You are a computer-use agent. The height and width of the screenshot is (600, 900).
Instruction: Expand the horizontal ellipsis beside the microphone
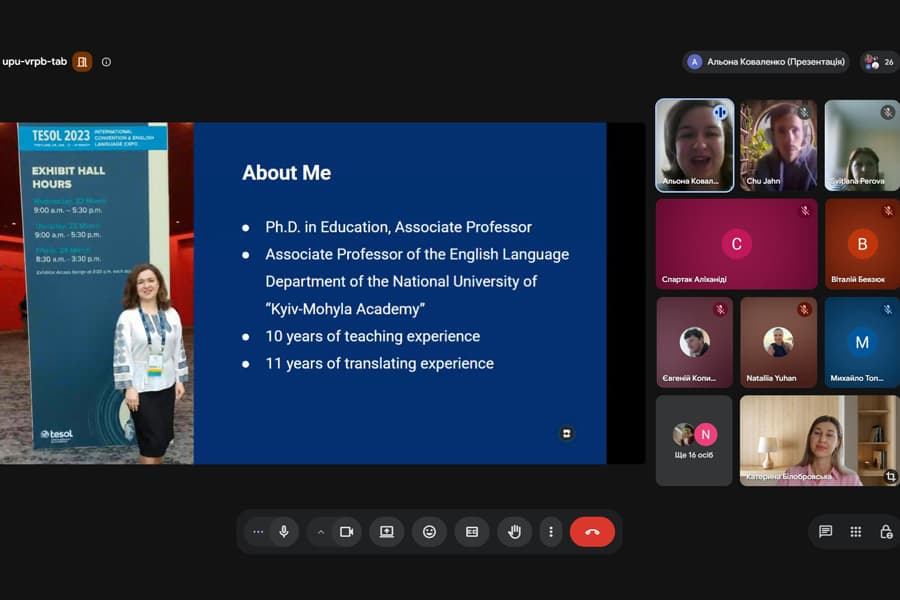(x=258, y=532)
